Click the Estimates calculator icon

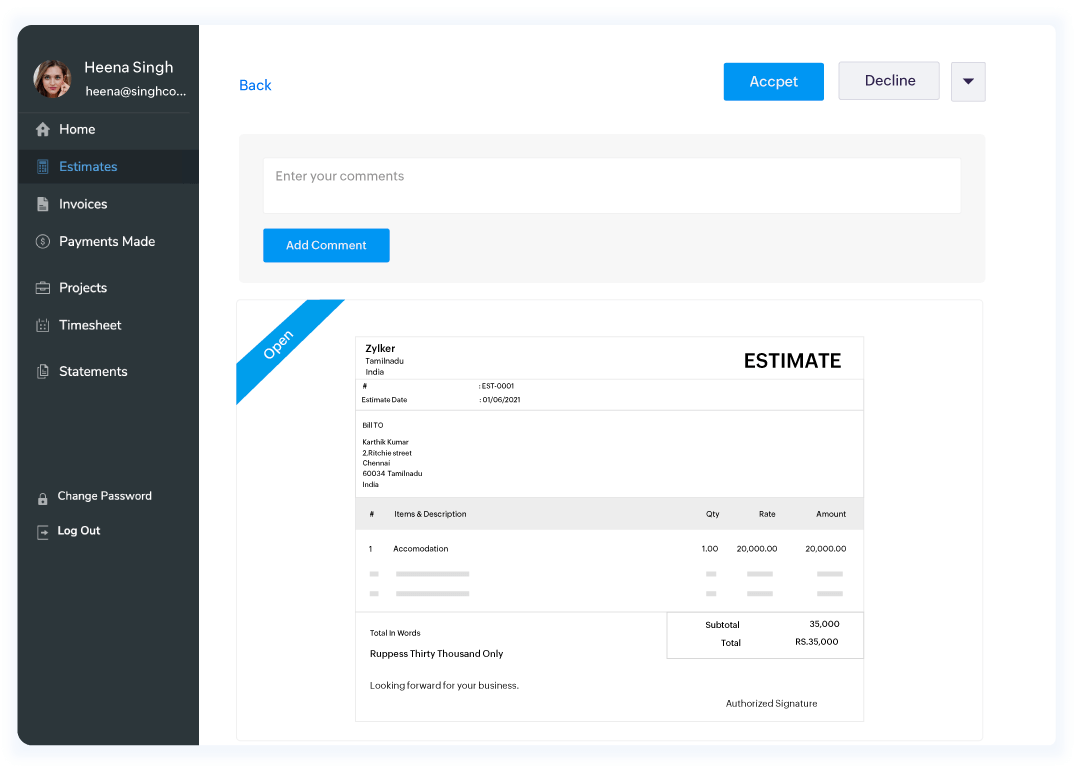[x=43, y=166]
